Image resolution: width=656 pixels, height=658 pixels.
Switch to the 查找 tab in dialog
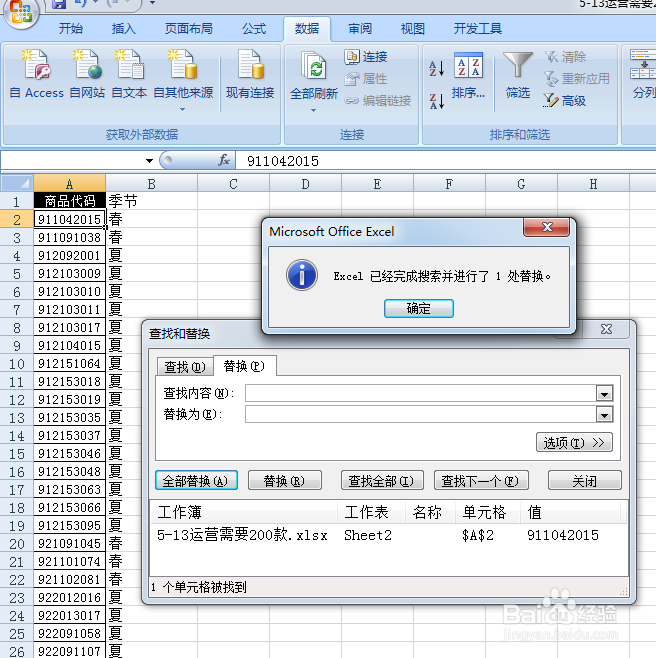tap(185, 367)
